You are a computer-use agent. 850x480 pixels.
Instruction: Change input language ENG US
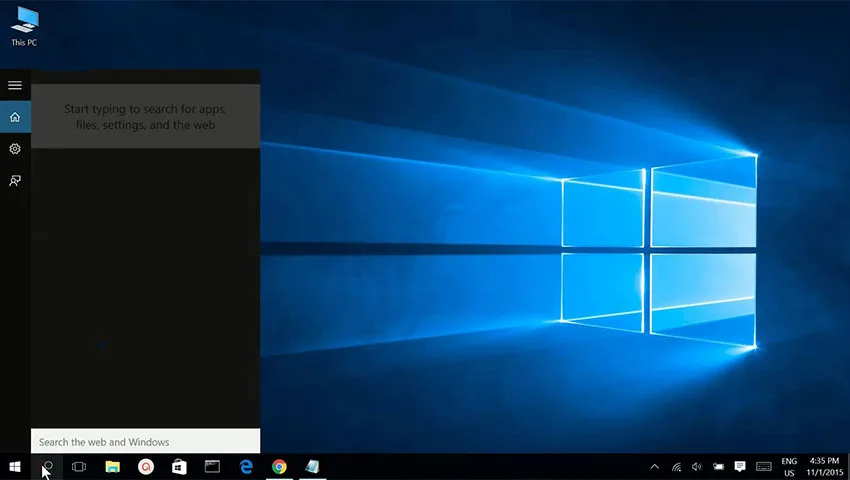pos(789,466)
